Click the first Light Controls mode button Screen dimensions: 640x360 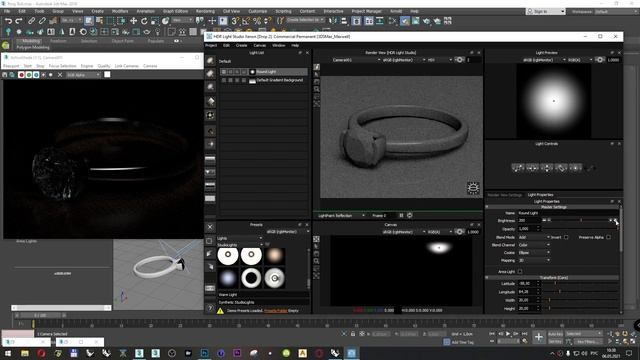pyautogui.click(x=518, y=168)
